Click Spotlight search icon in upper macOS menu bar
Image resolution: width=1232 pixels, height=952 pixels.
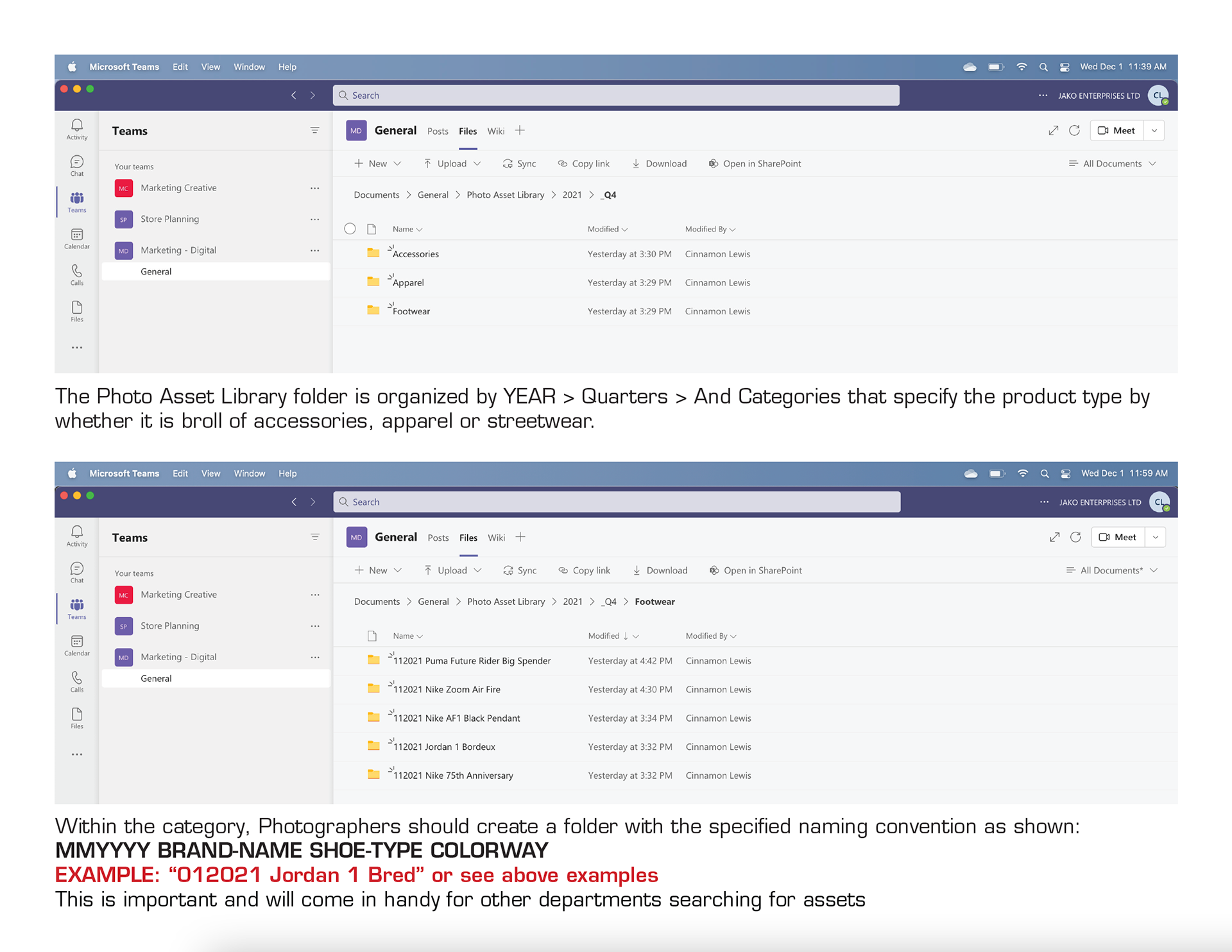(1043, 67)
